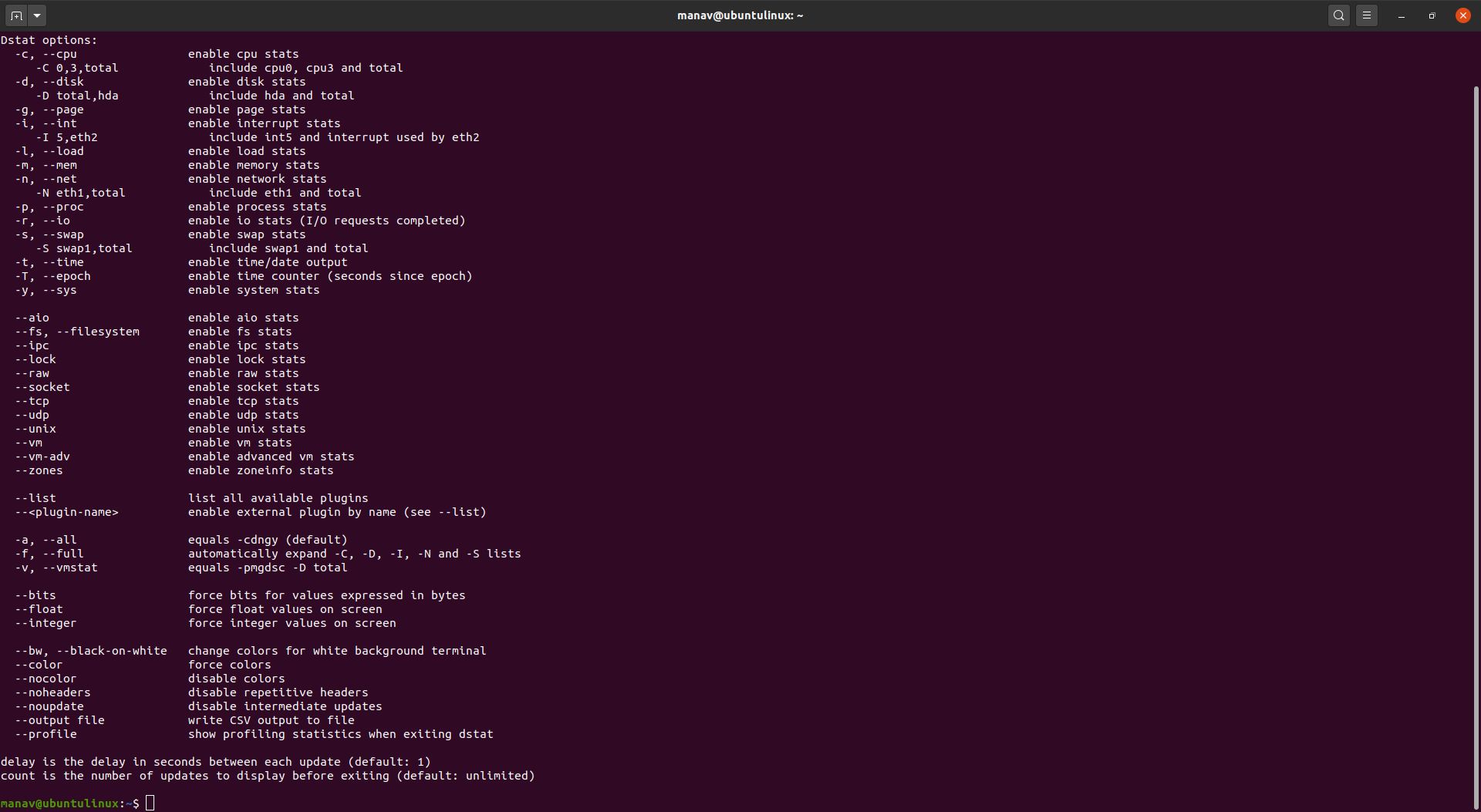The image size is (1481, 812).
Task: Click the '-i, --int' option
Action: click(x=46, y=123)
